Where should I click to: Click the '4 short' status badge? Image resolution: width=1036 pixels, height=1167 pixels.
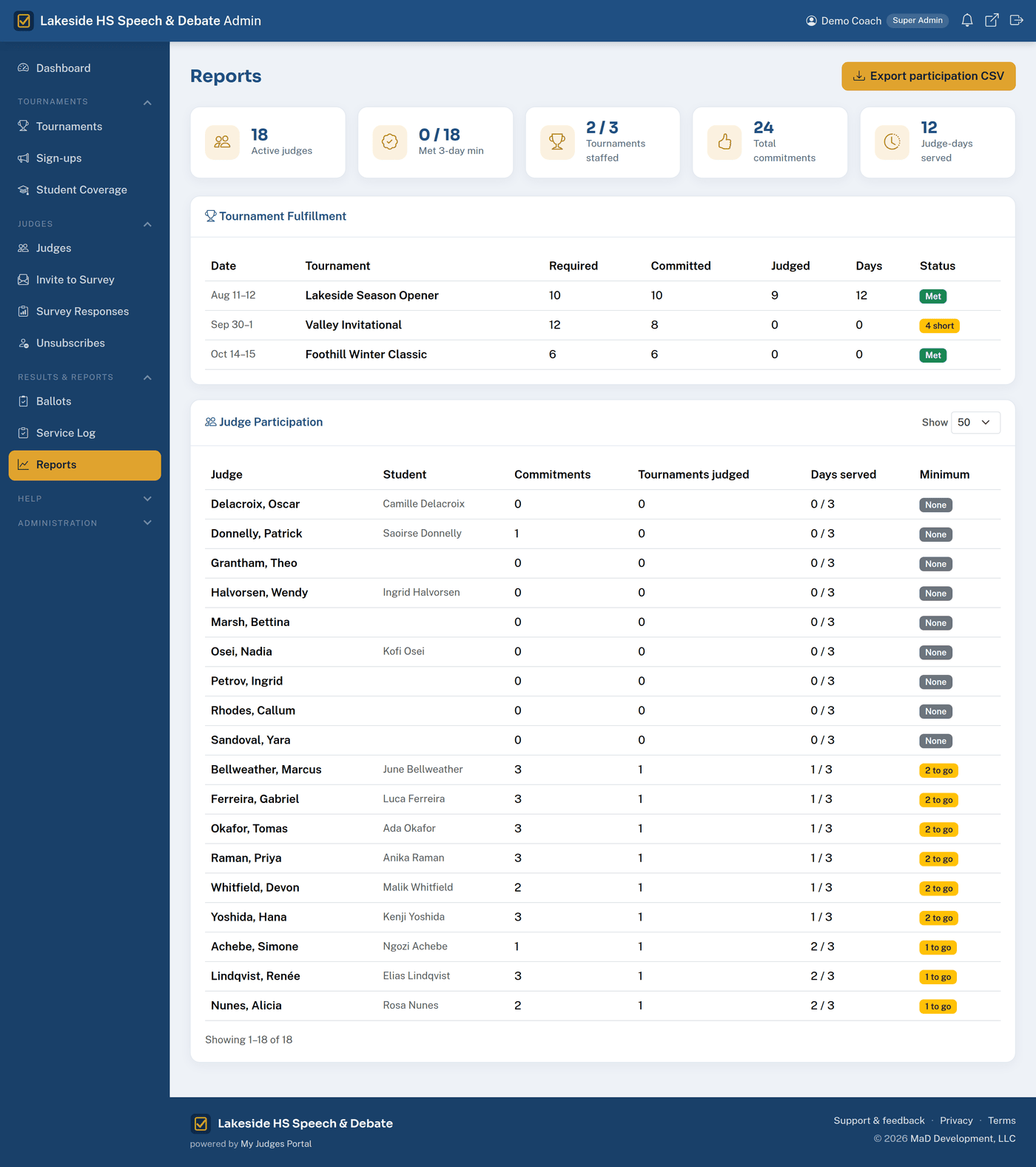(x=939, y=326)
